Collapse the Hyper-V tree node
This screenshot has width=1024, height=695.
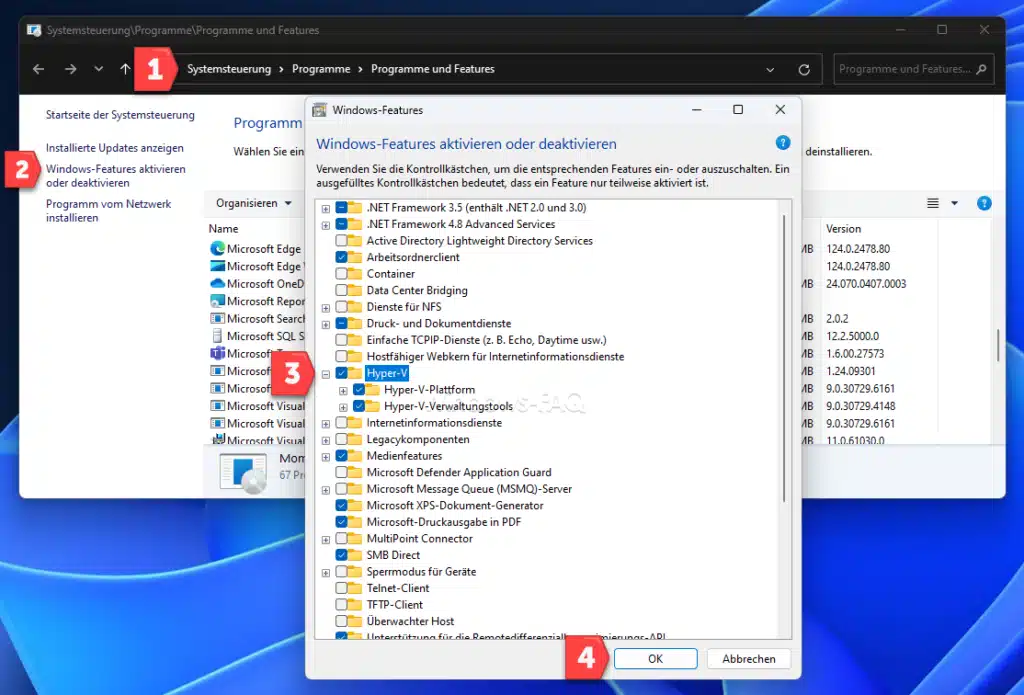[325, 374]
